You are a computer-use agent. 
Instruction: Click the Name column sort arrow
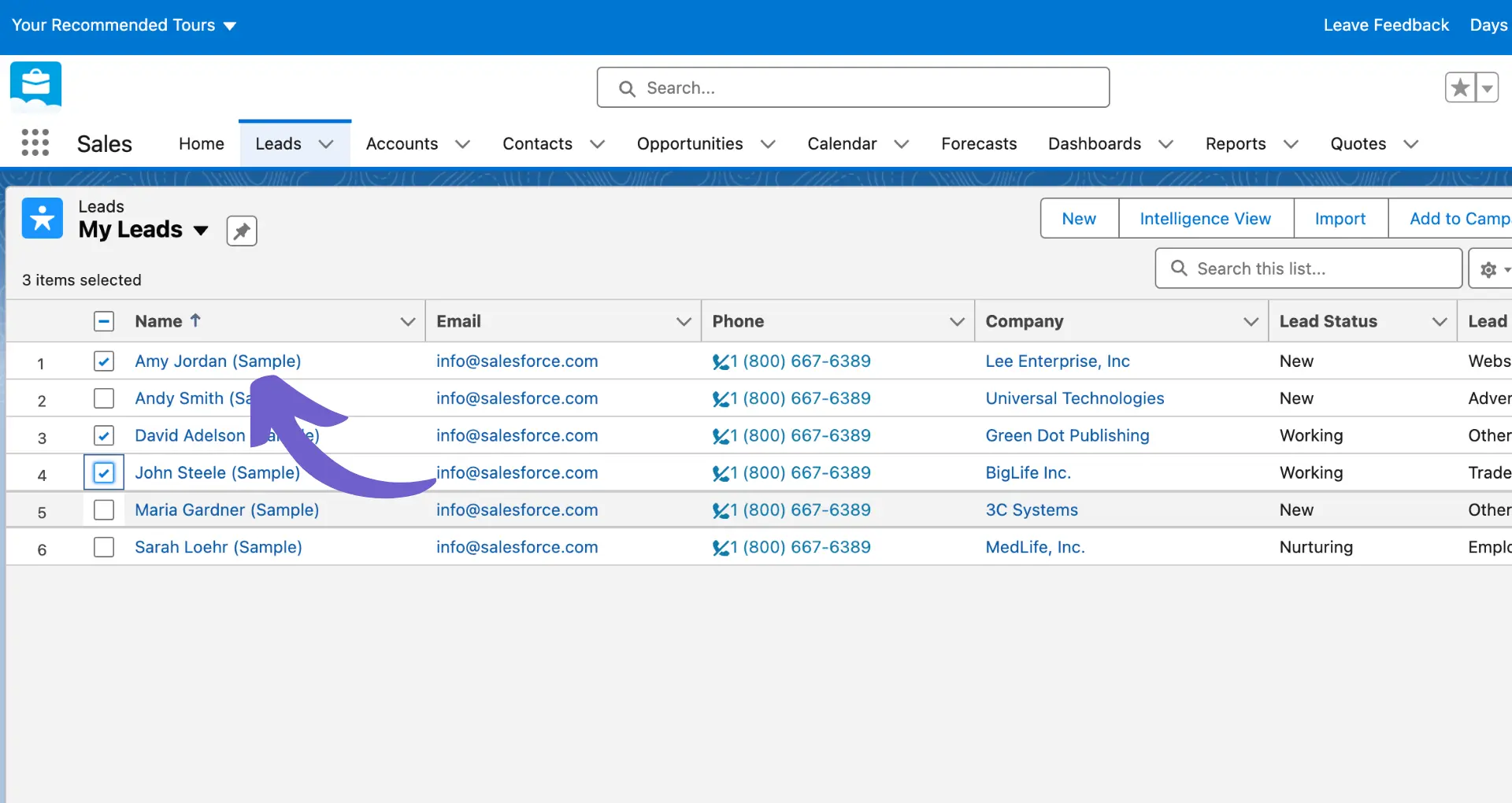195,320
